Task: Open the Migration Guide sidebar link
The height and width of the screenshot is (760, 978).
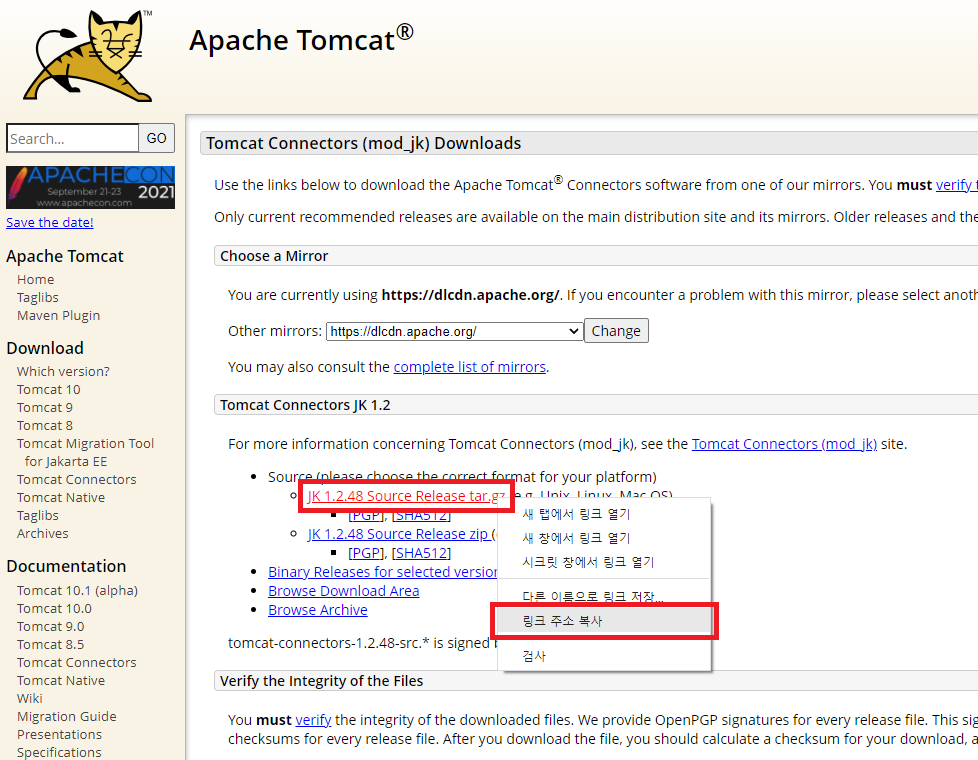Action: (x=67, y=716)
